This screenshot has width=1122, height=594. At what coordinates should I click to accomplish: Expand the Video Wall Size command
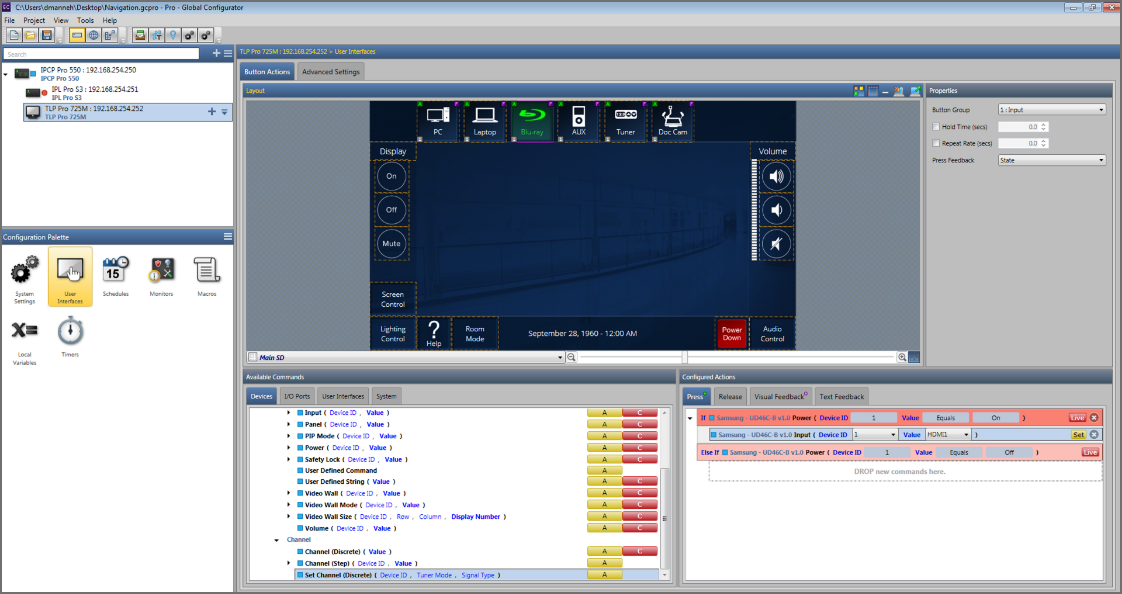[x=289, y=517]
